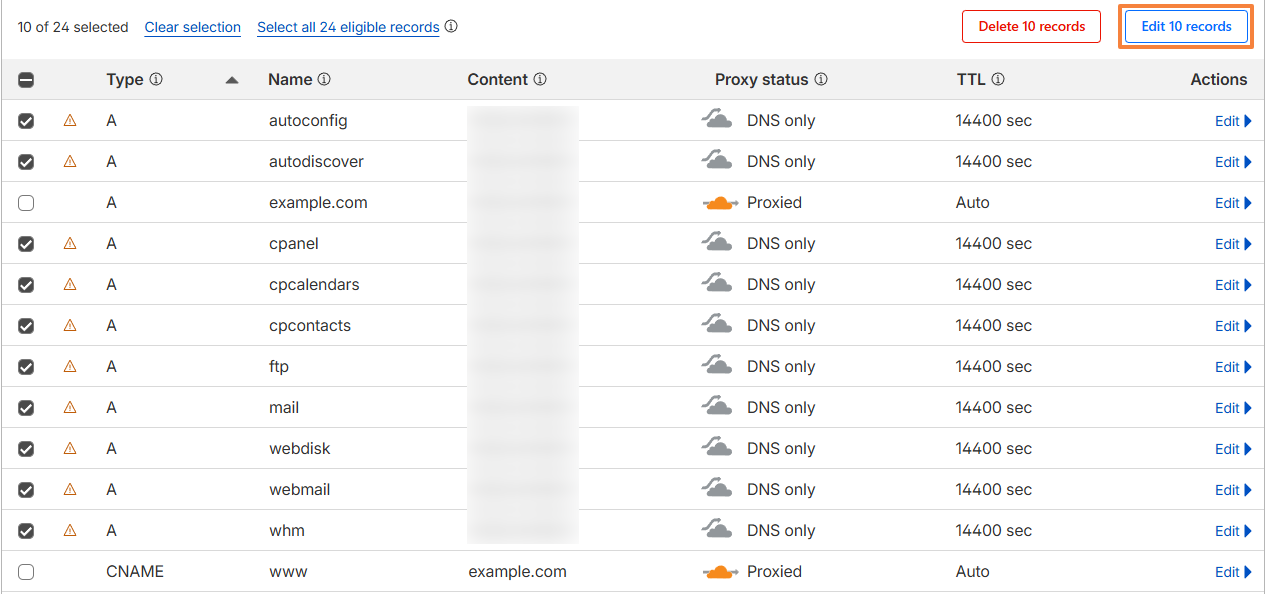This screenshot has width=1268, height=594.
Task: Click the Delete 10 records button
Action: coord(1031,27)
